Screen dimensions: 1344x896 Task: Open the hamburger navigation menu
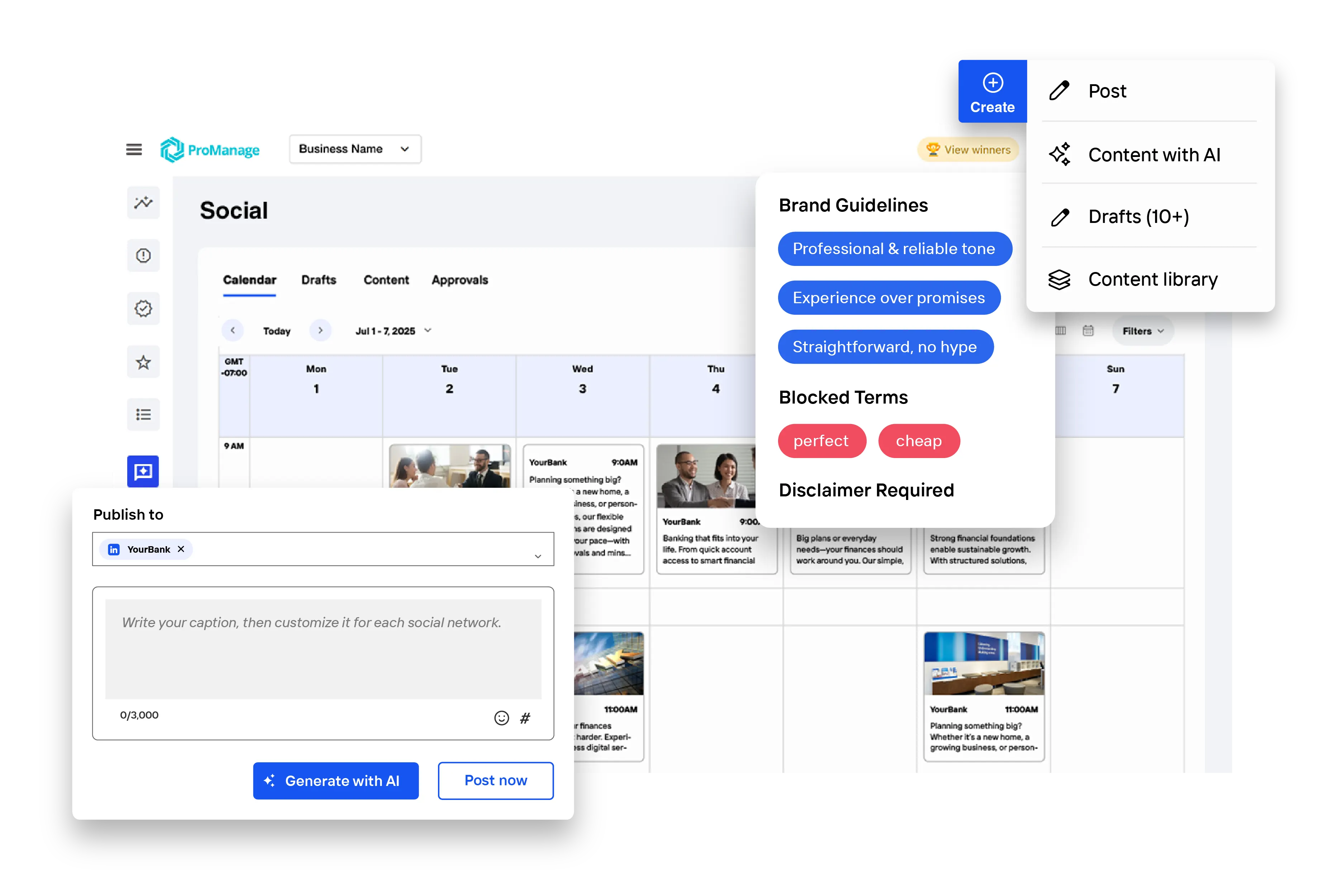tap(134, 150)
